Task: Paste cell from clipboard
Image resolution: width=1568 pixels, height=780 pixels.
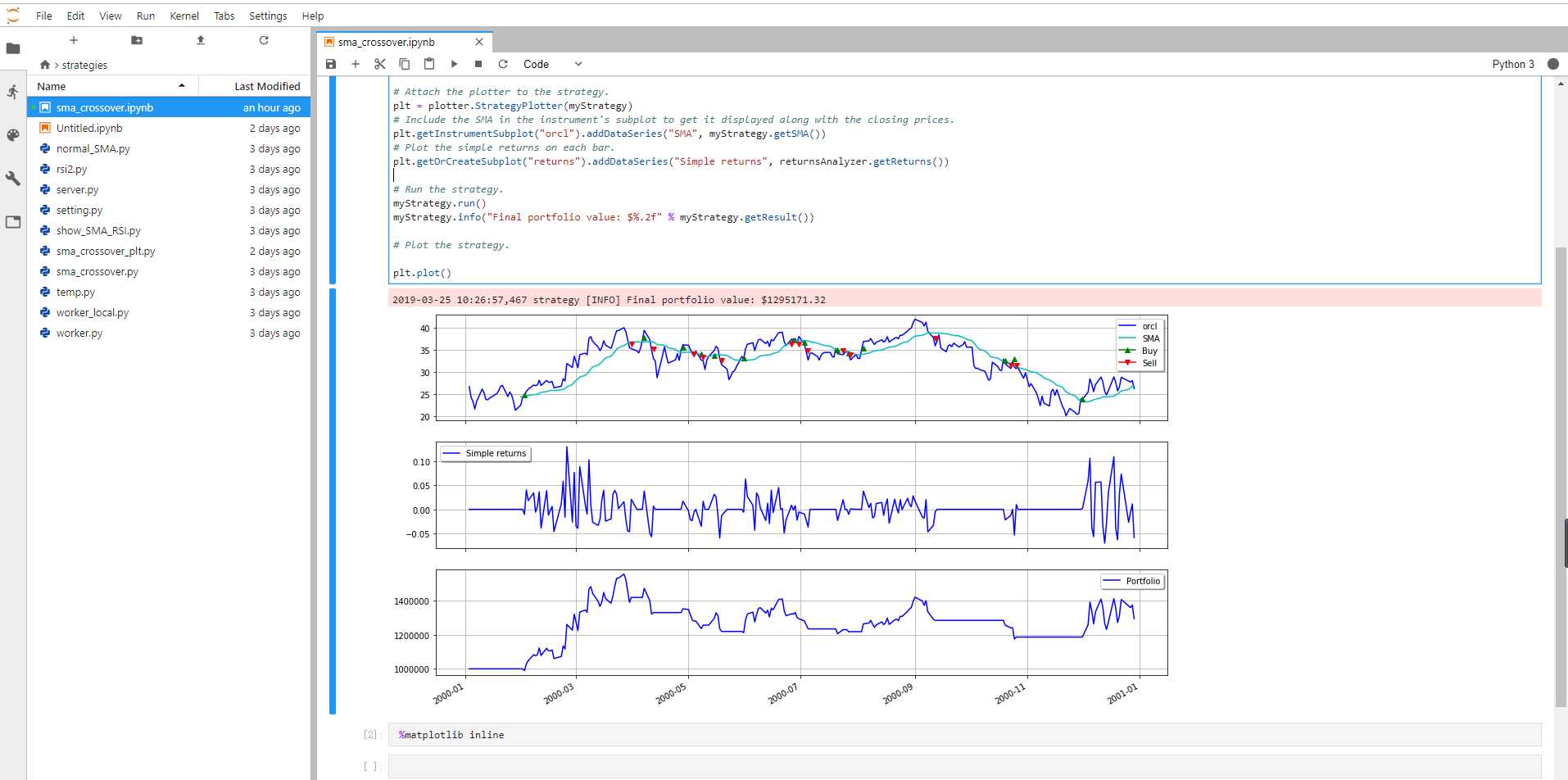Action: tap(429, 64)
